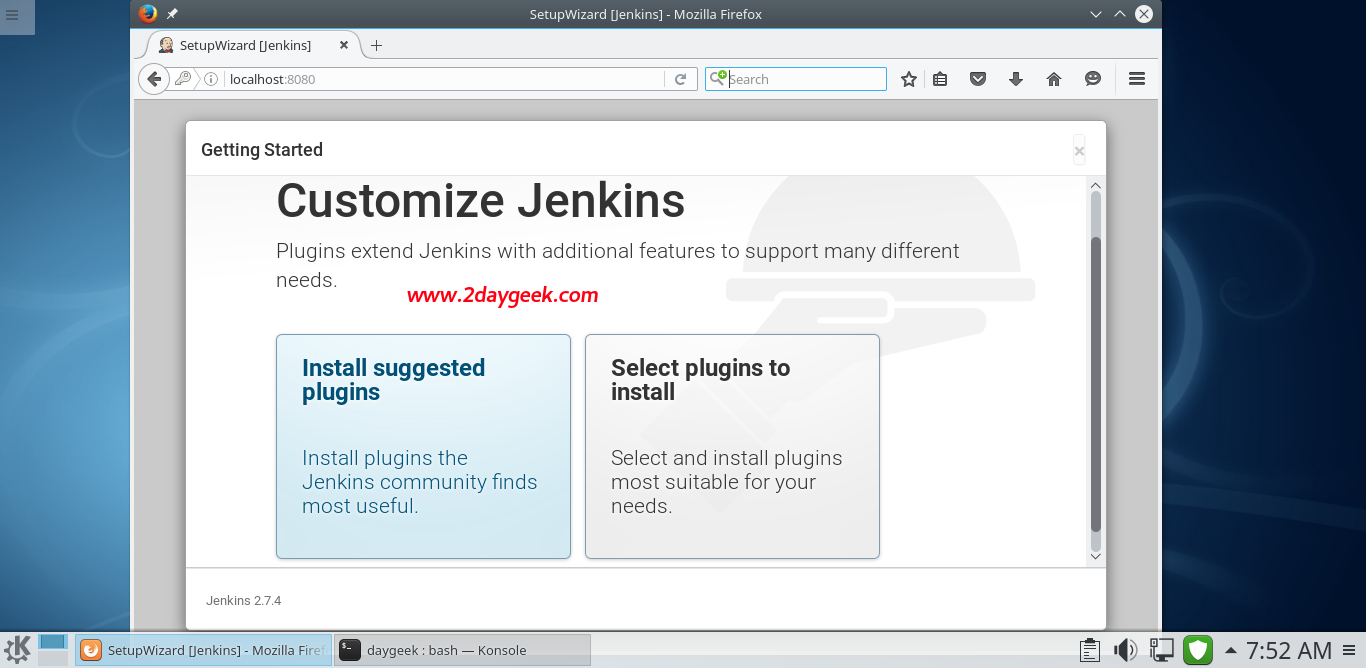Reload the page with the refresh icon

tap(680, 79)
